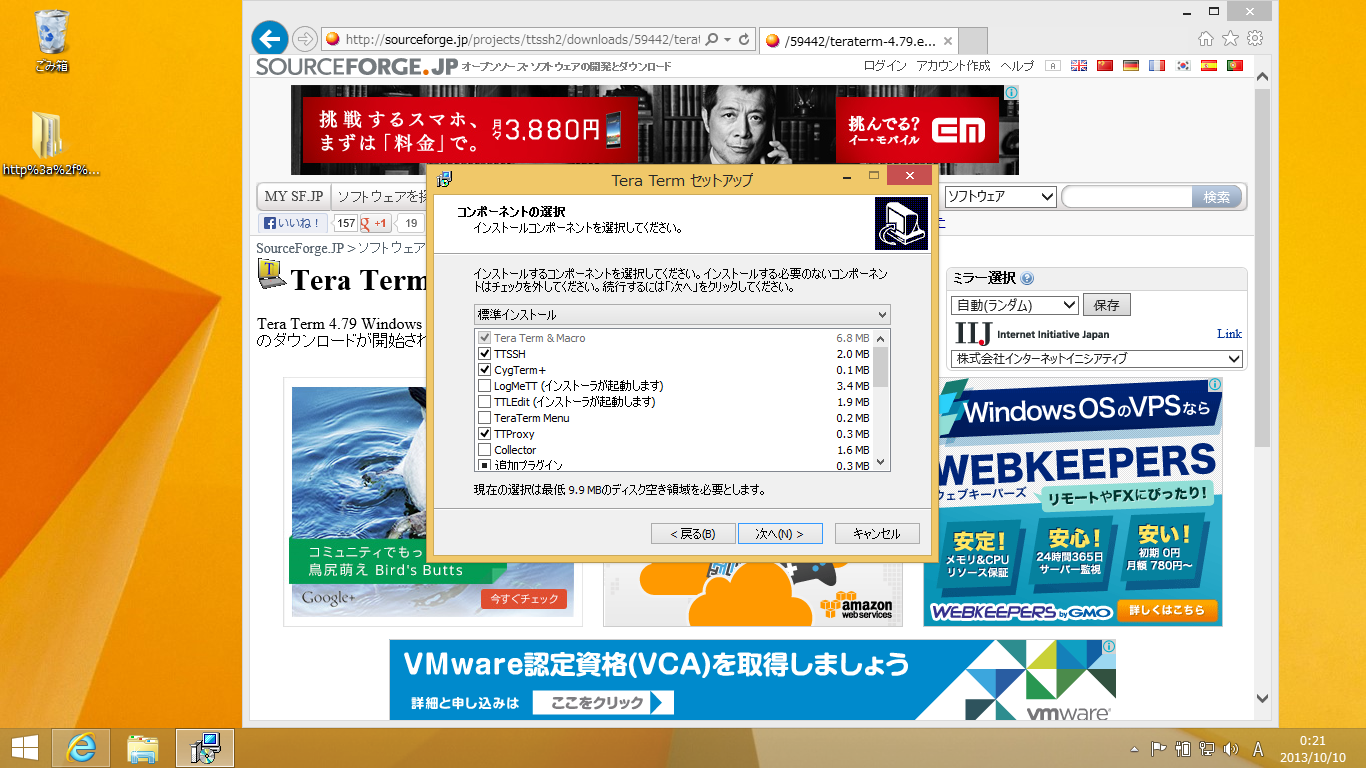Image resolution: width=1366 pixels, height=768 pixels.
Task: Open File Explorer from the taskbar
Action: coord(143,747)
